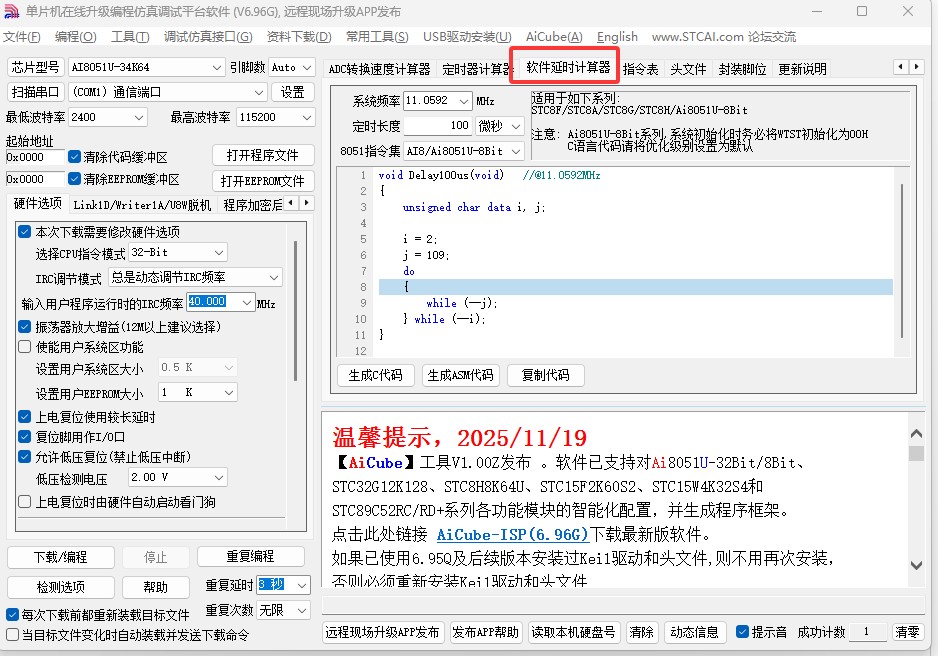The width and height of the screenshot is (938, 656).
Task: Enable 当目标文件变化时自动装载 option
Action: pos(12,635)
